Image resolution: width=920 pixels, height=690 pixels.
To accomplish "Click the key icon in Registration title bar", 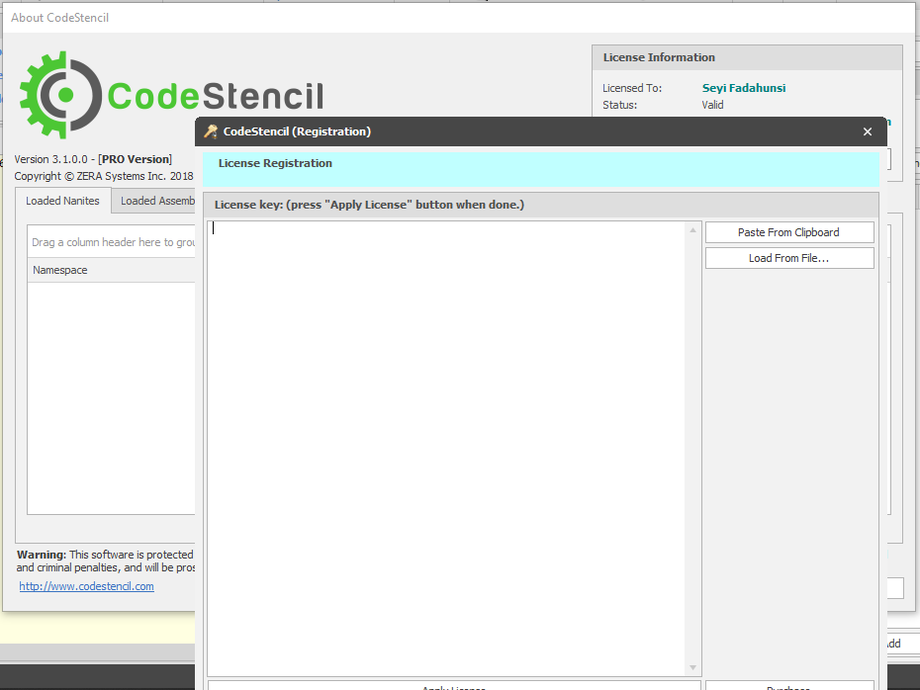I will point(211,131).
